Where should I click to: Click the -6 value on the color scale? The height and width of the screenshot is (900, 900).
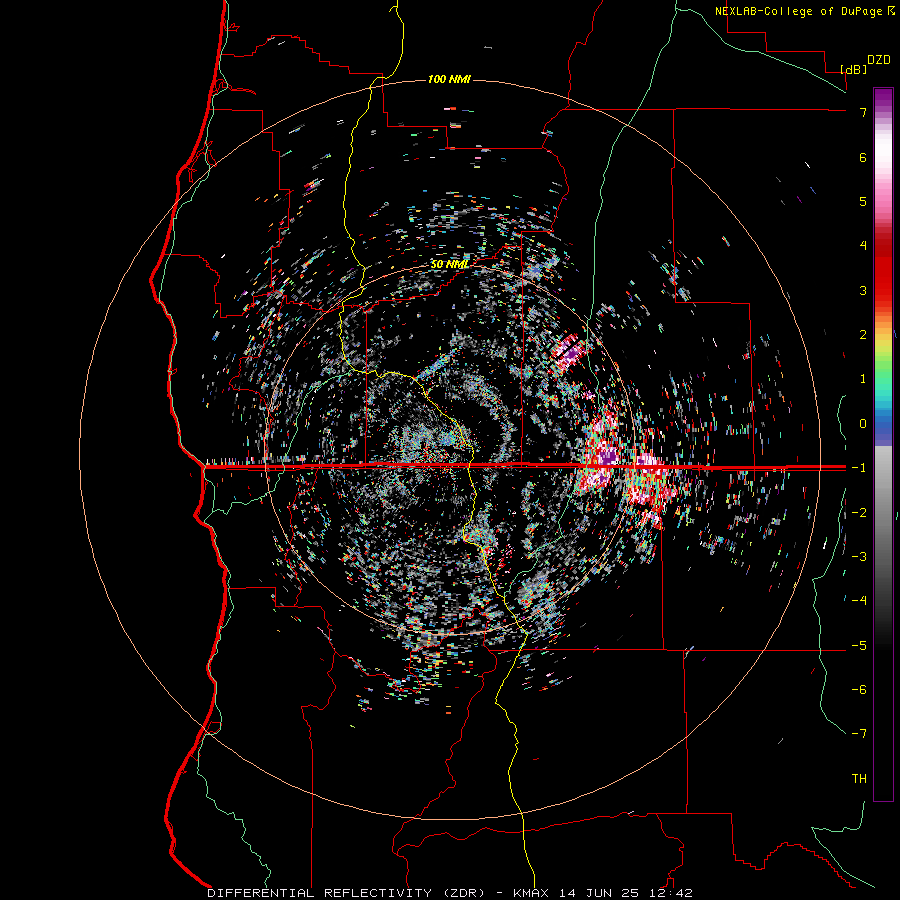[x=859, y=690]
